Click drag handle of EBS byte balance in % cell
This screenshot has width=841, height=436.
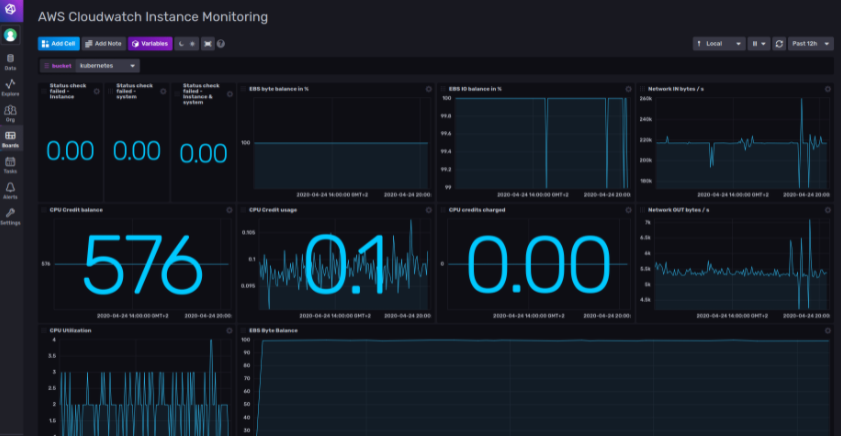pyautogui.click(x=244, y=89)
